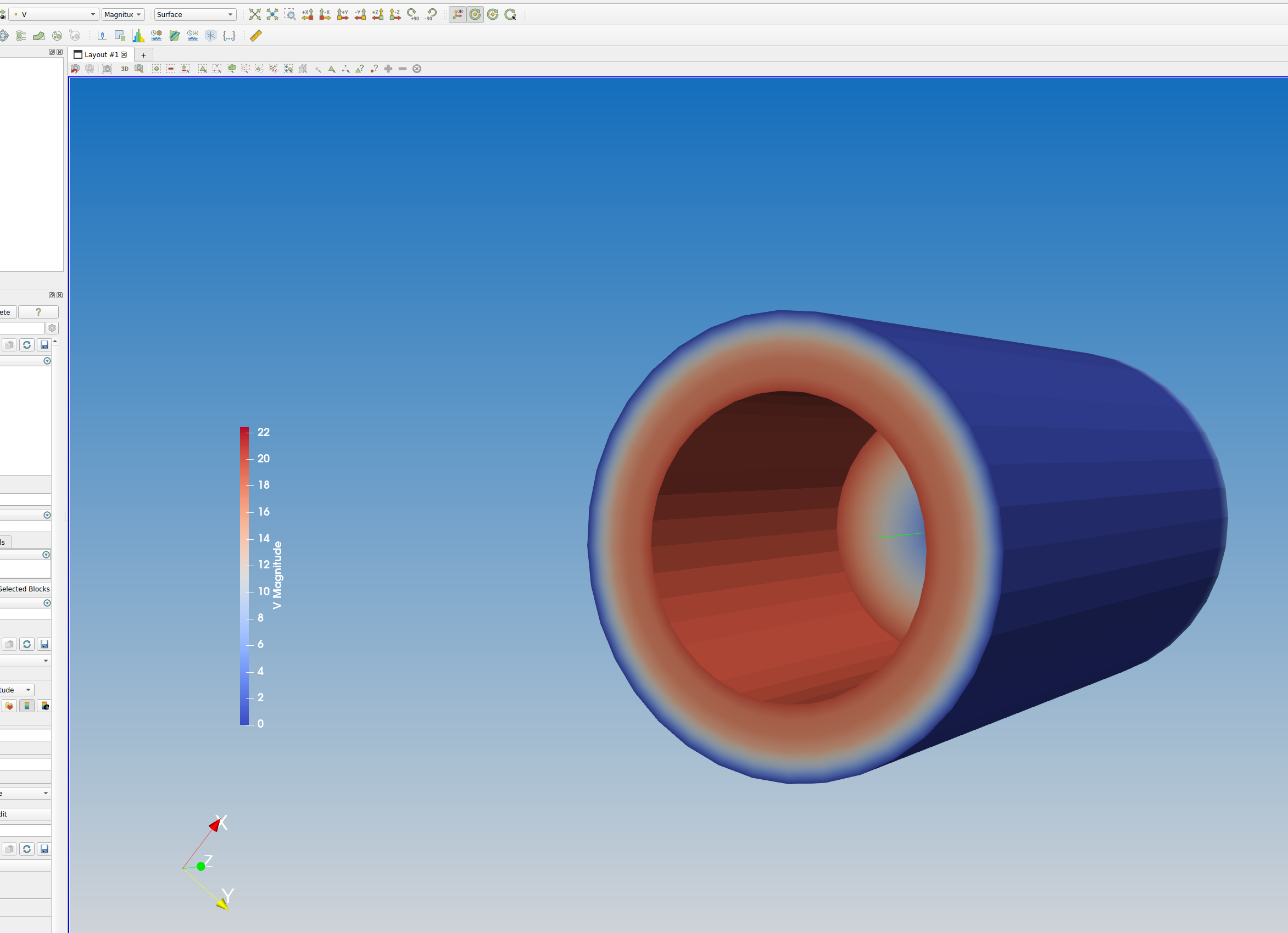Set view direction to +X axis

pyautogui.click(x=308, y=15)
